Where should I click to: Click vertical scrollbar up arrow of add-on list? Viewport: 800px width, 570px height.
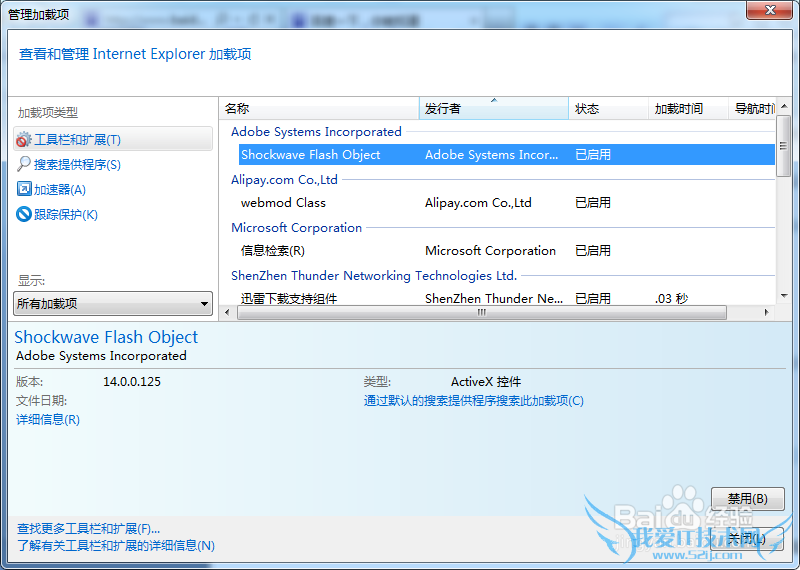784,106
